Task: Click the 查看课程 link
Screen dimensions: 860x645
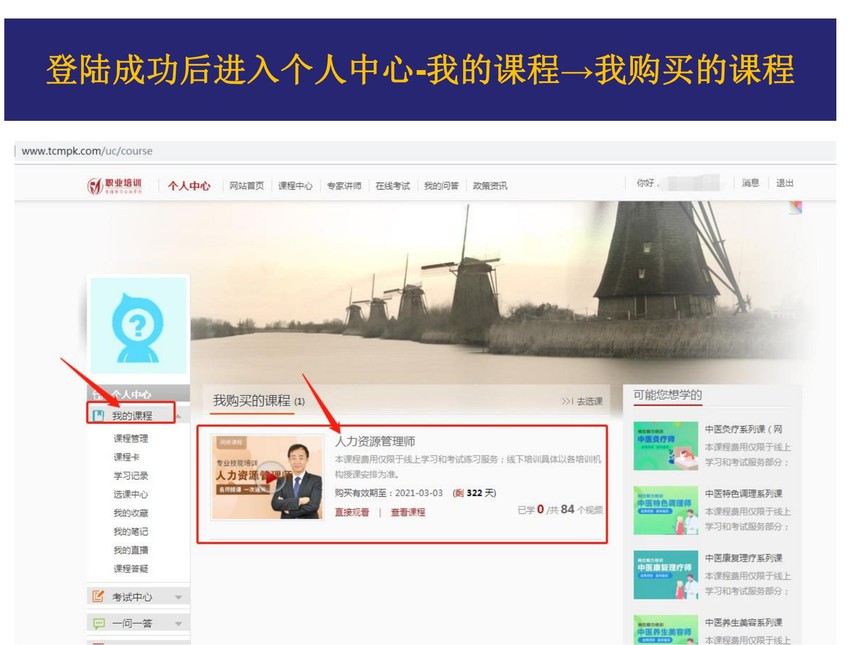Action: 408,512
